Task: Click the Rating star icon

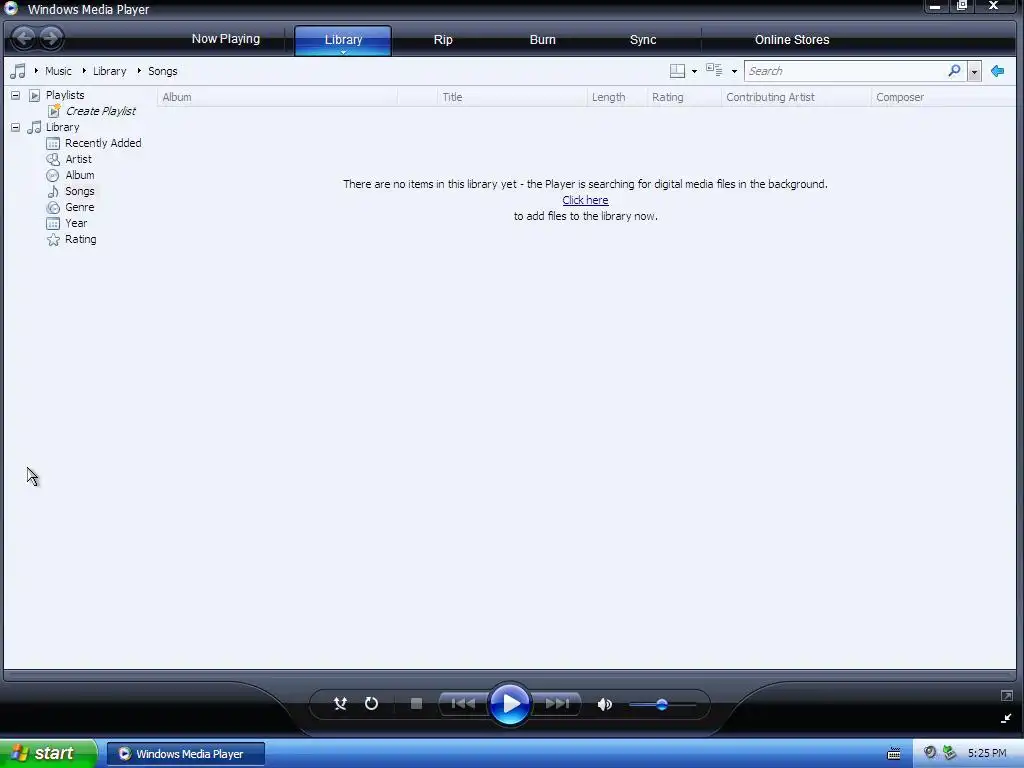Action: pos(53,240)
